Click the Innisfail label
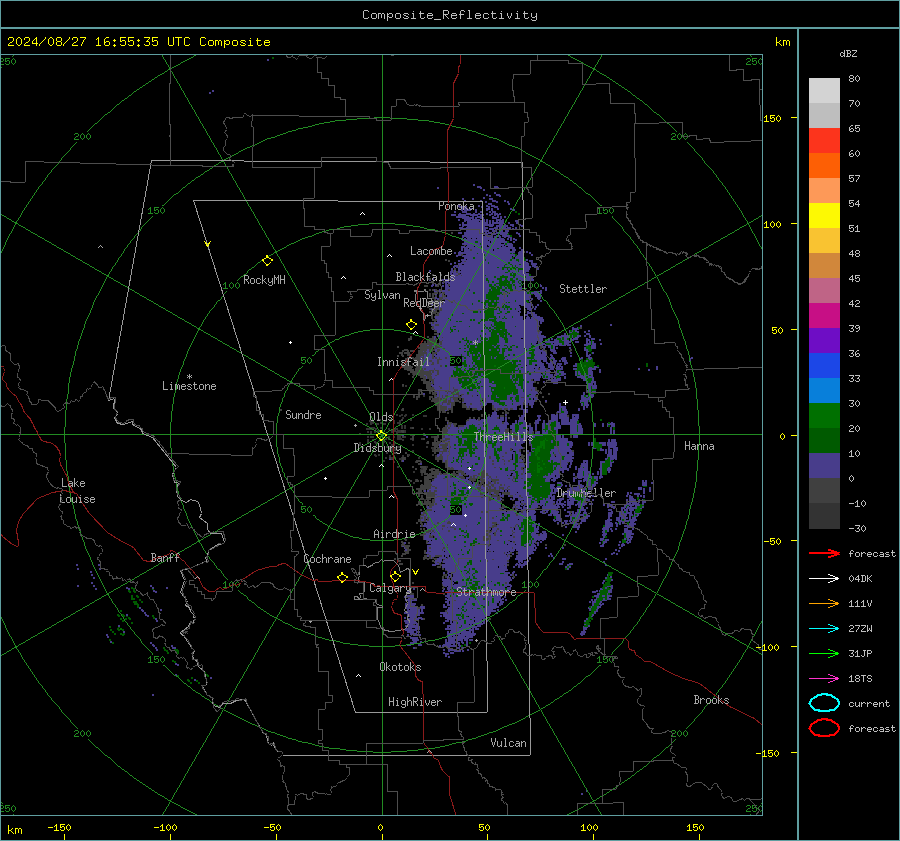Image resolution: width=900 pixels, height=841 pixels. coord(403,362)
